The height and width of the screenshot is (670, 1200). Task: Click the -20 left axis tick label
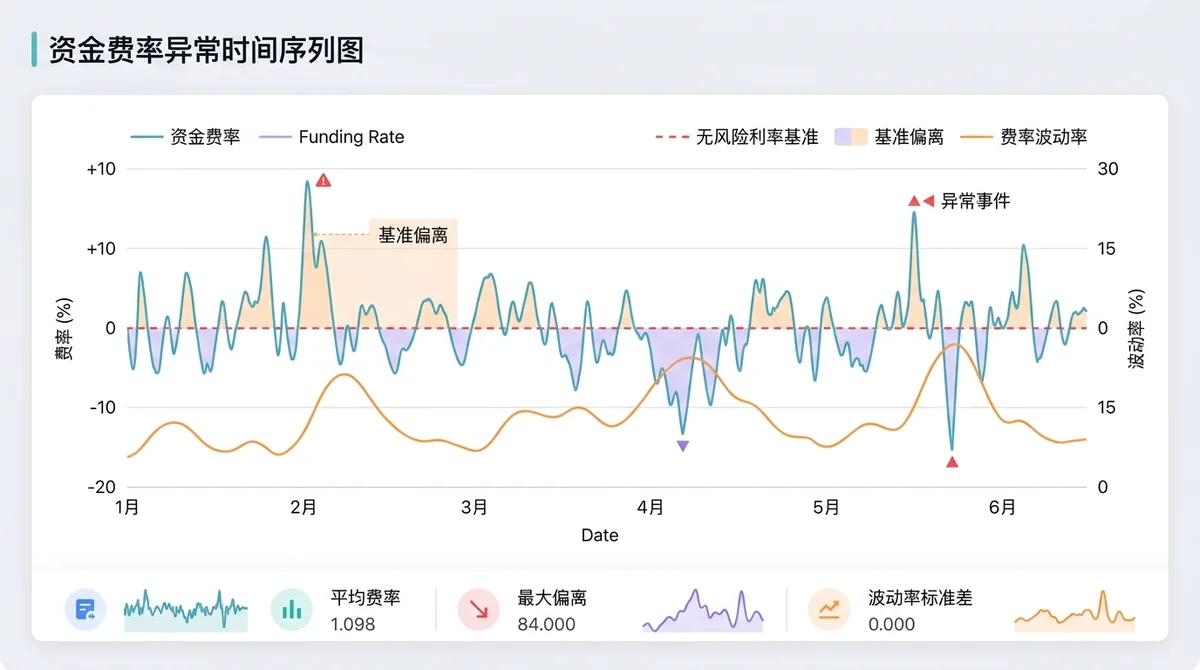tap(101, 487)
